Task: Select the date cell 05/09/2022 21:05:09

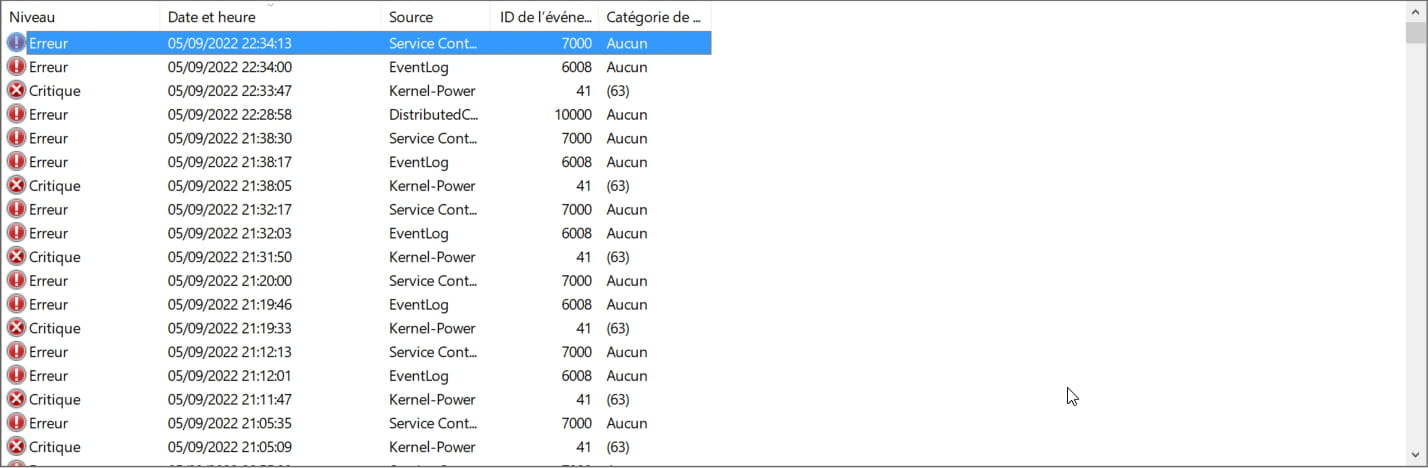Action: 229,447
